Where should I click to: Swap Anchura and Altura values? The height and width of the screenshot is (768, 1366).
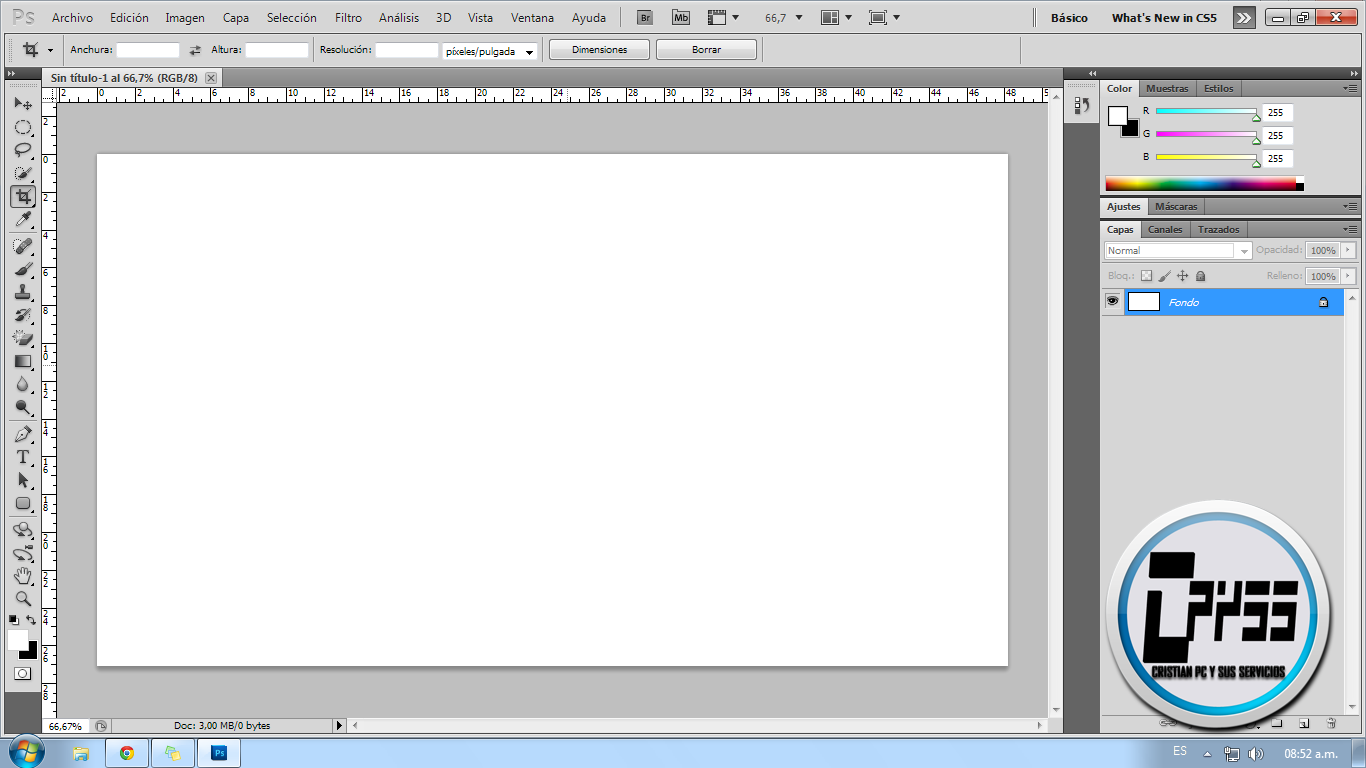point(195,50)
